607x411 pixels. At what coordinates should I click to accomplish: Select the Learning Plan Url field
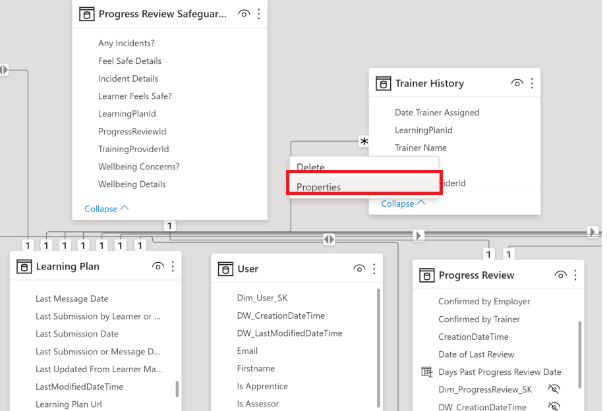pos(69,404)
